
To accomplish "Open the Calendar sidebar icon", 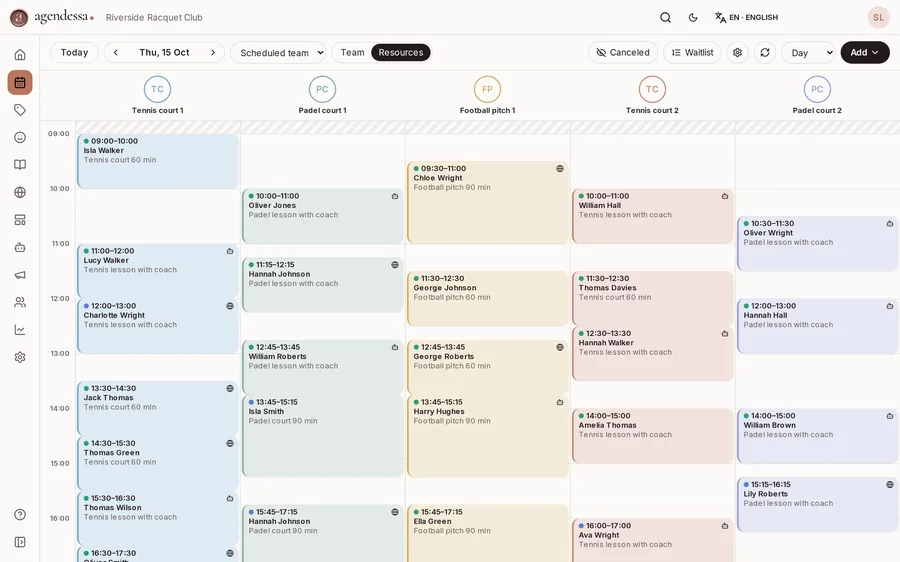I will point(20,83).
